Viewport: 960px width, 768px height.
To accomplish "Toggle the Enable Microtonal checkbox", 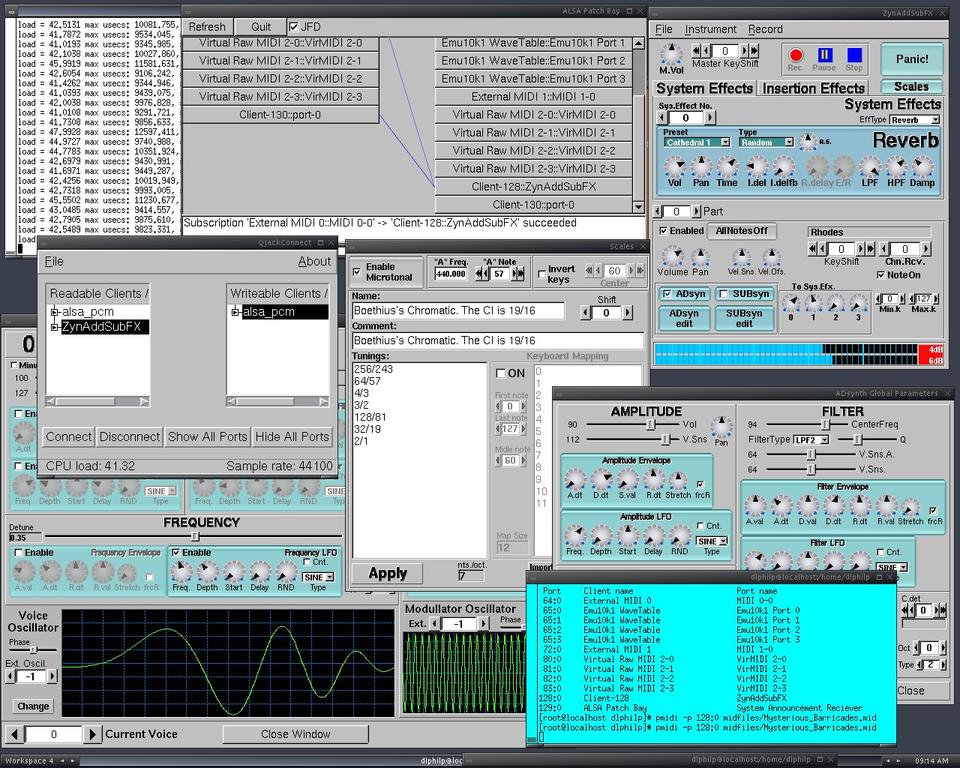I will coord(358,272).
